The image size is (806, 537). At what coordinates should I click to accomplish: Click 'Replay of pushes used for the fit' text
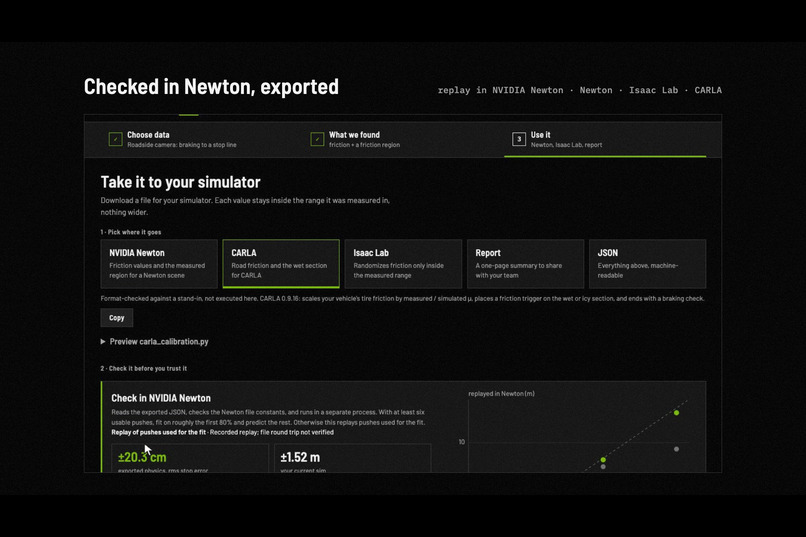(158, 432)
